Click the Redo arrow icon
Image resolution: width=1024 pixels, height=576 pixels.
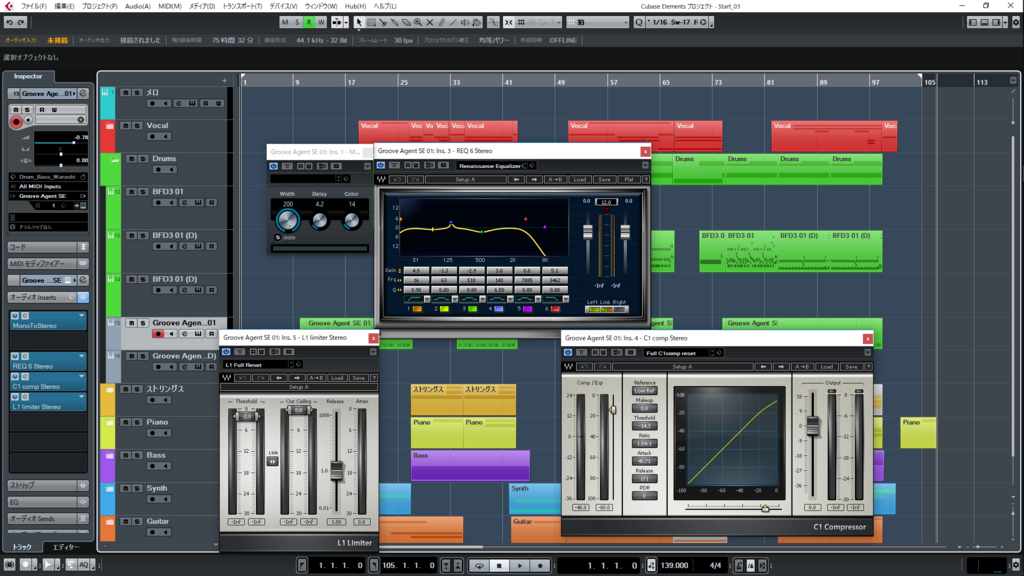pyautogui.click(x=21, y=22)
